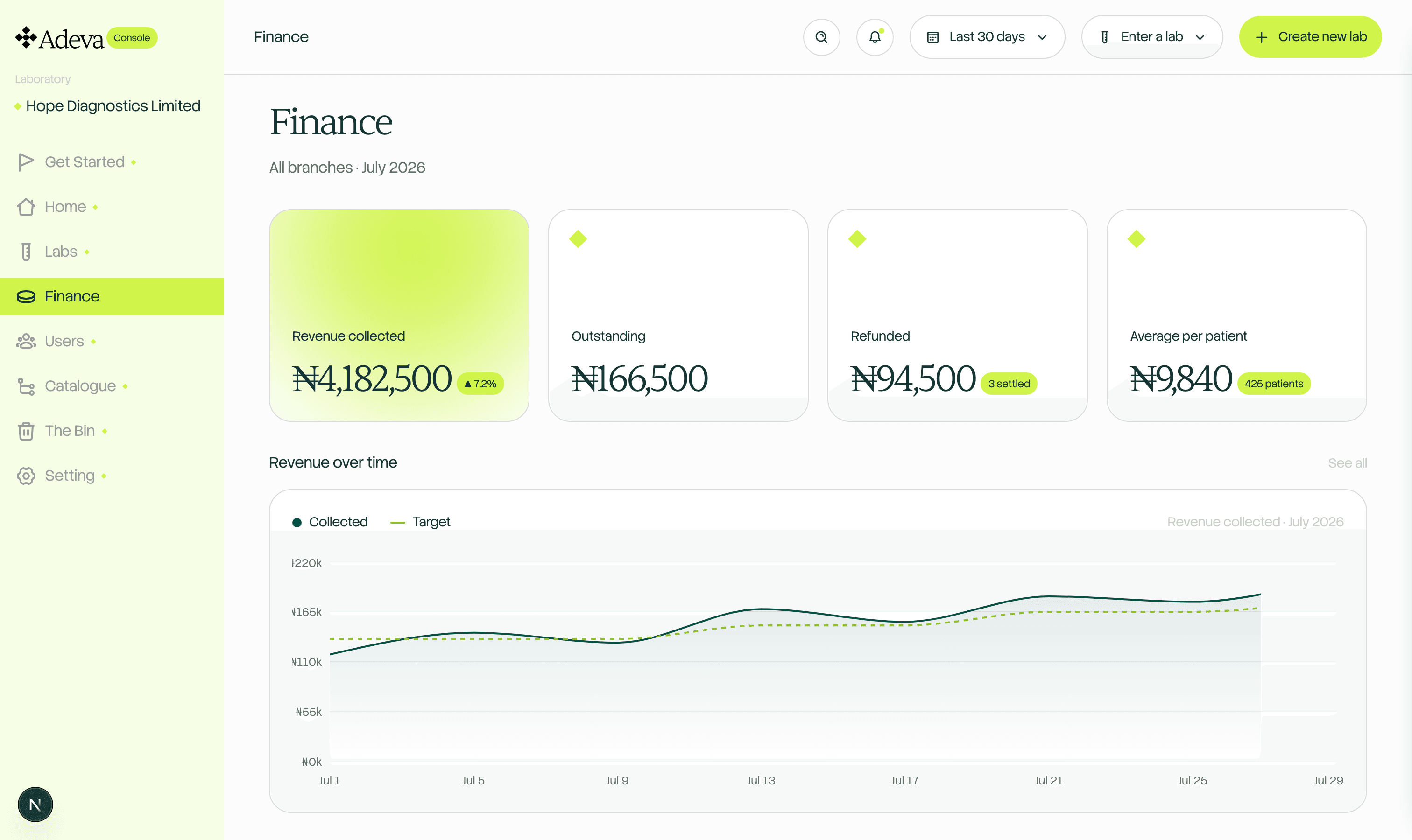Toggle the Collected legend item
1412x840 pixels.
[330, 522]
